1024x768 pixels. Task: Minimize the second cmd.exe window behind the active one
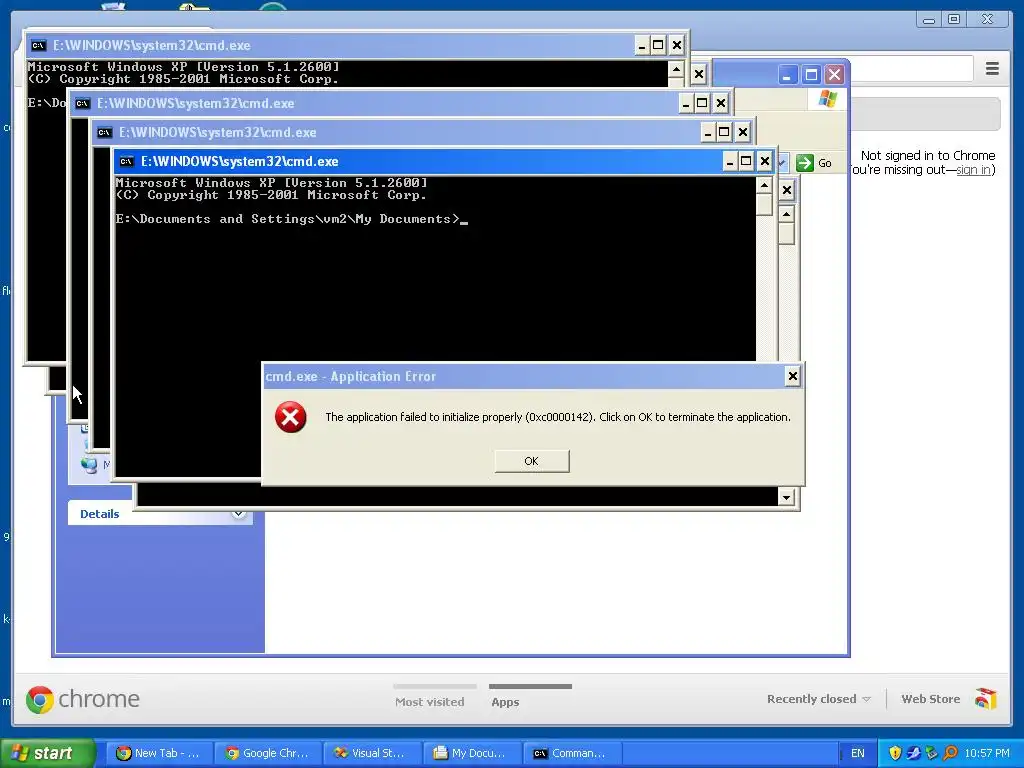coord(707,133)
